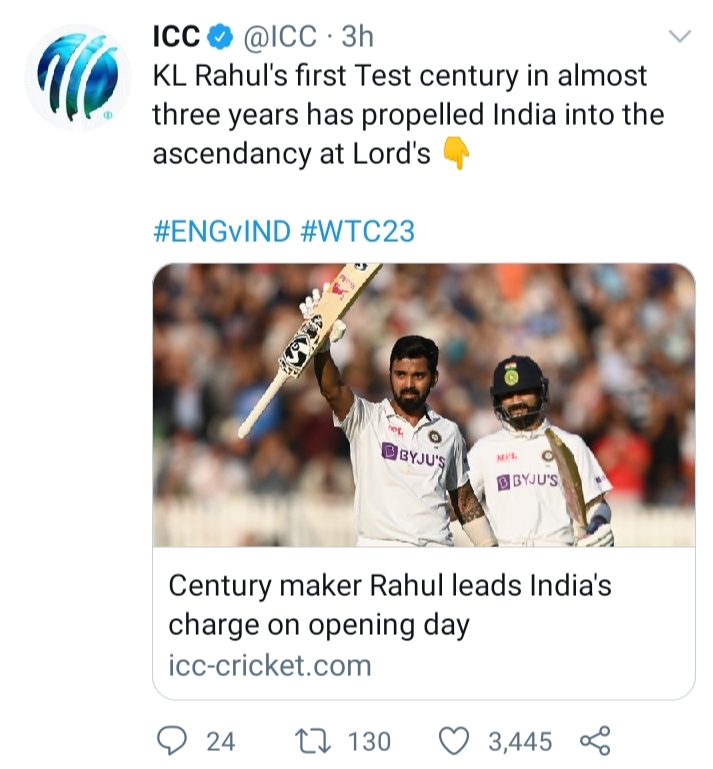Click the tweet text about KL Rahul's century
This screenshot has height=769, width=713.
[398, 114]
